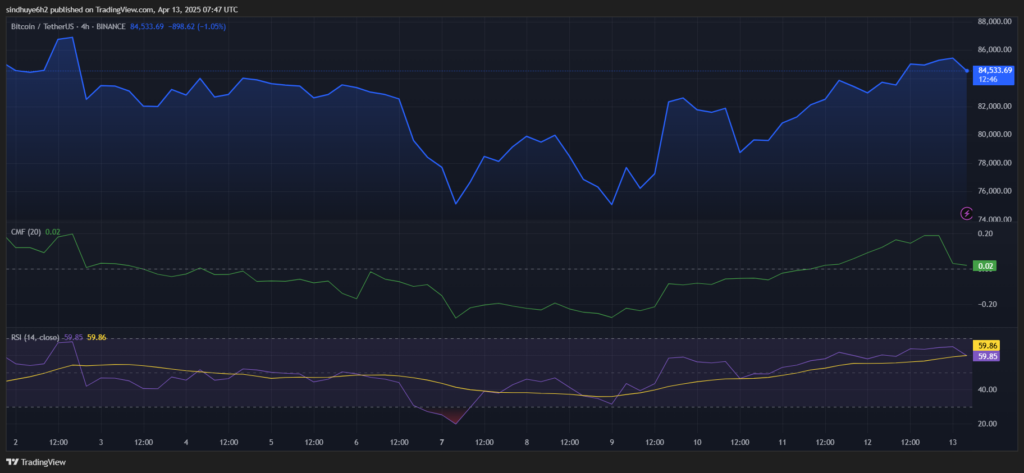
Task: Click date 2 on the time axis
Action: click(x=17, y=441)
